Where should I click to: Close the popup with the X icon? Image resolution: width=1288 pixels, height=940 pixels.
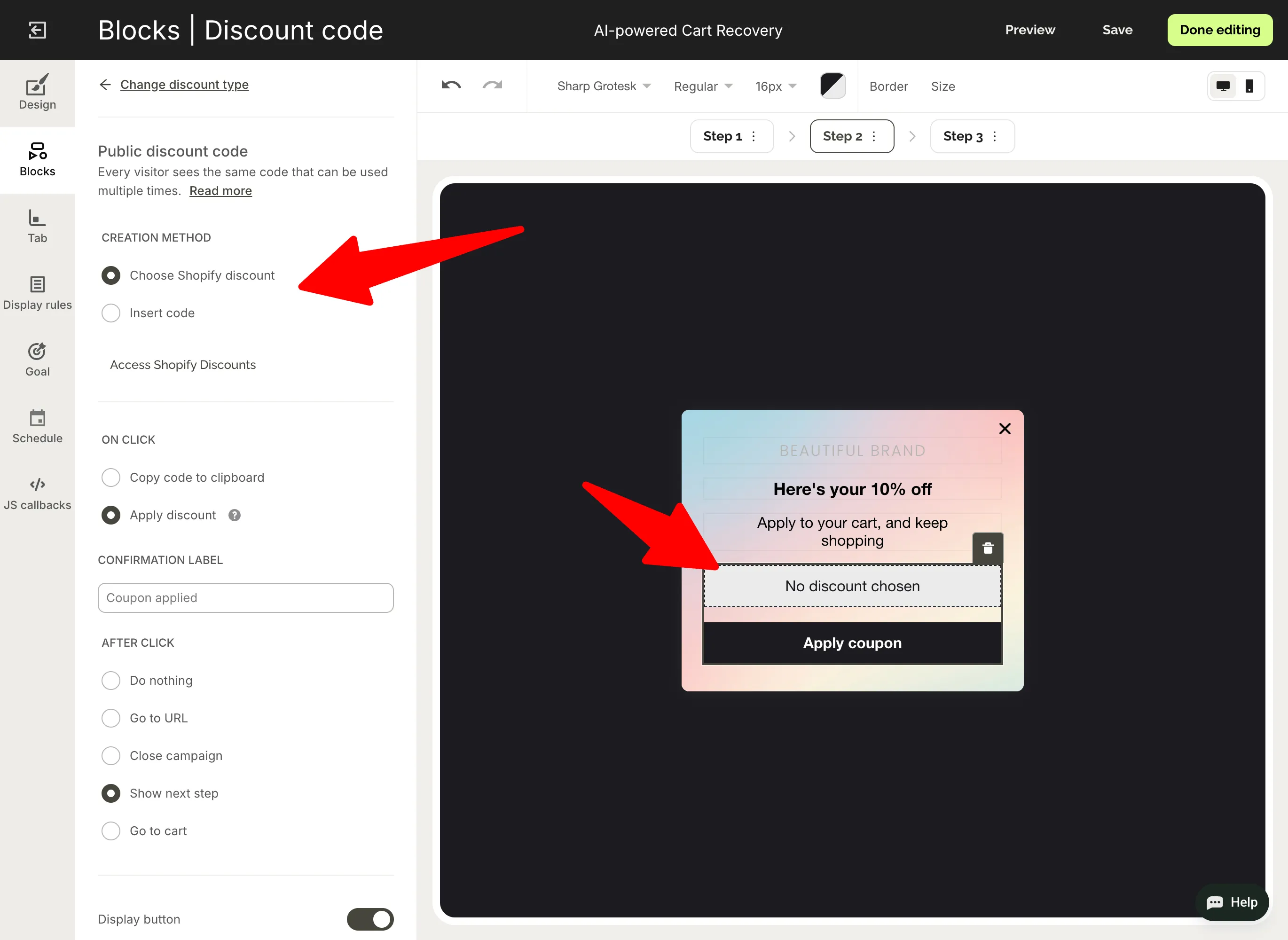(1005, 429)
